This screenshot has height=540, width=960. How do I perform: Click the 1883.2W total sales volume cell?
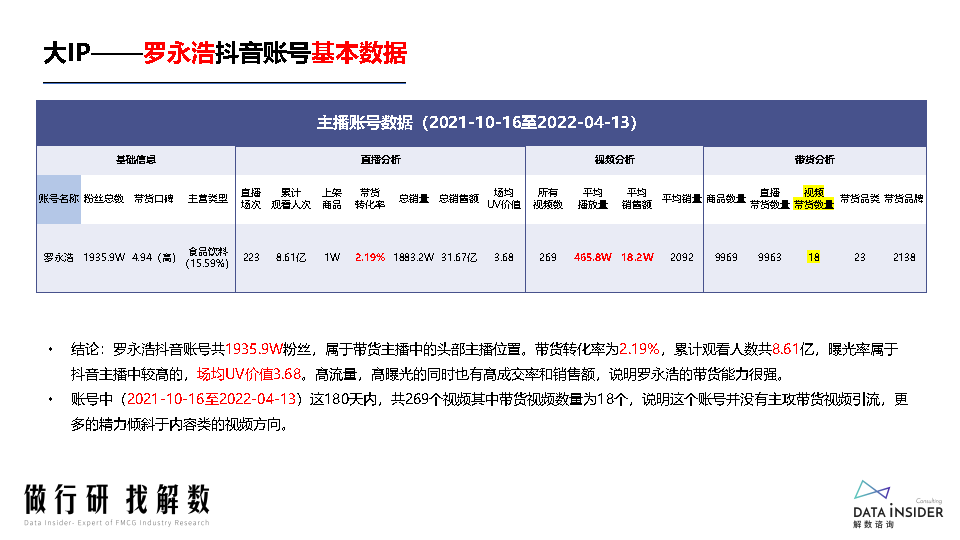tap(414, 258)
